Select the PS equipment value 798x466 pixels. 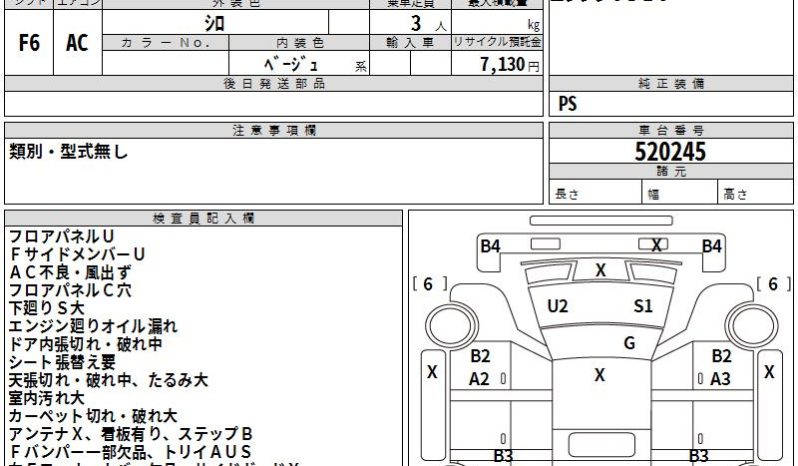tap(567, 104)
